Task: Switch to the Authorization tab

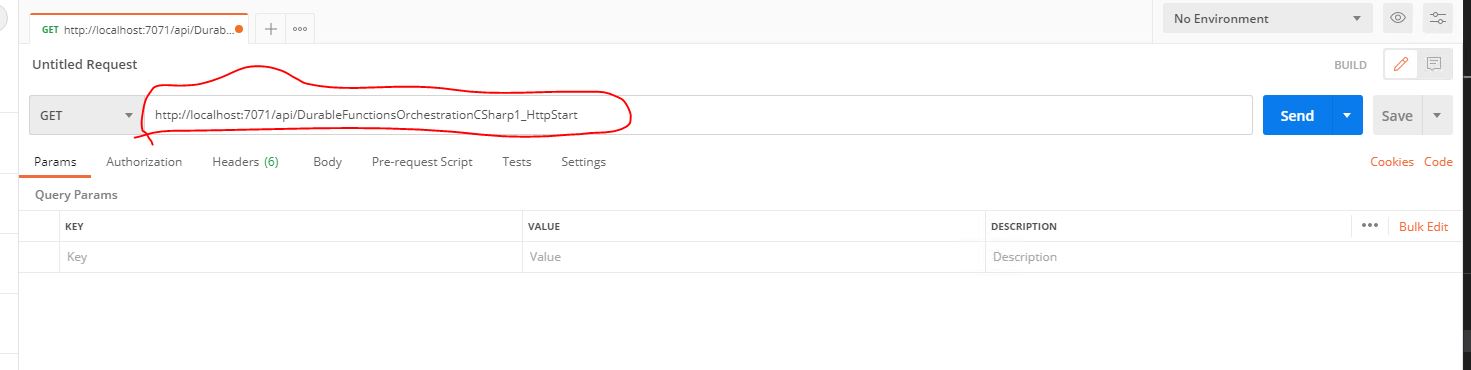Action: pyautogui.click(x=144, y=161)
